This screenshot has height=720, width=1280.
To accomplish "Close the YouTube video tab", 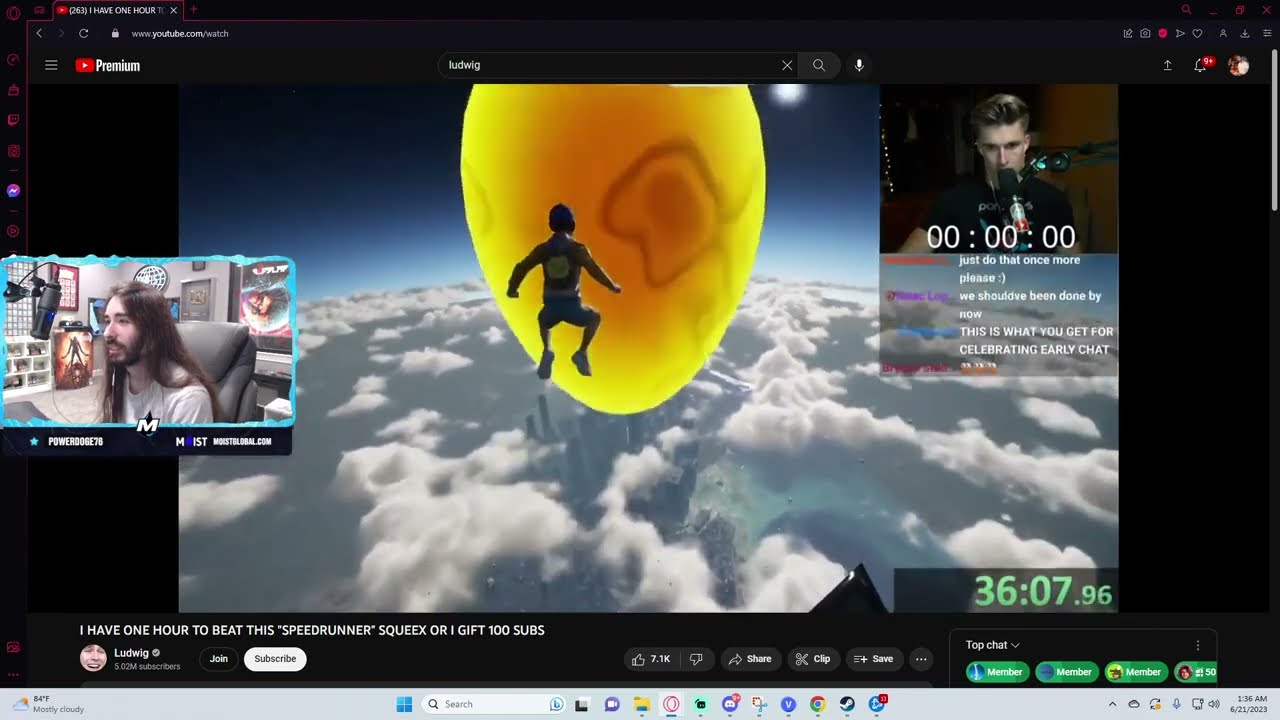I will [174, 10].
